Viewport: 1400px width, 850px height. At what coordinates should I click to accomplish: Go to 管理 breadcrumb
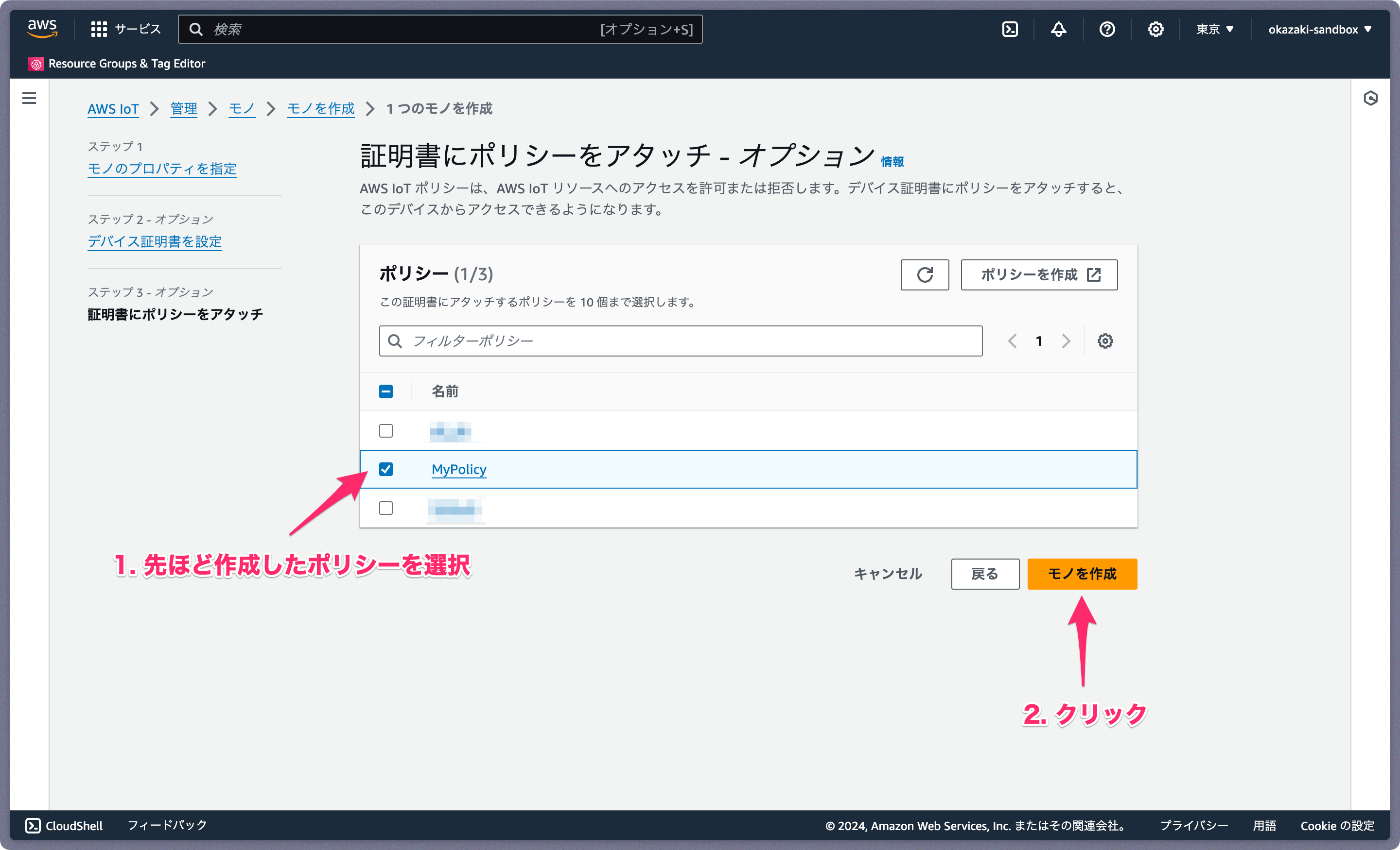pyautogui.click(x=184, y=108)
